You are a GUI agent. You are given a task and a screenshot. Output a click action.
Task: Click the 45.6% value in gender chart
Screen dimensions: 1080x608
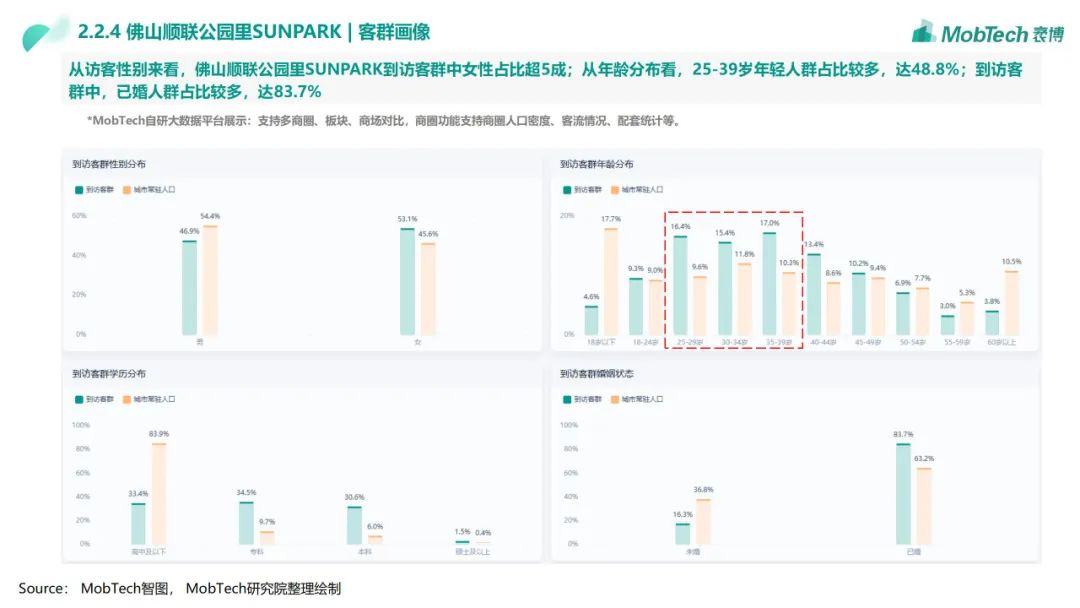(428, 234)
